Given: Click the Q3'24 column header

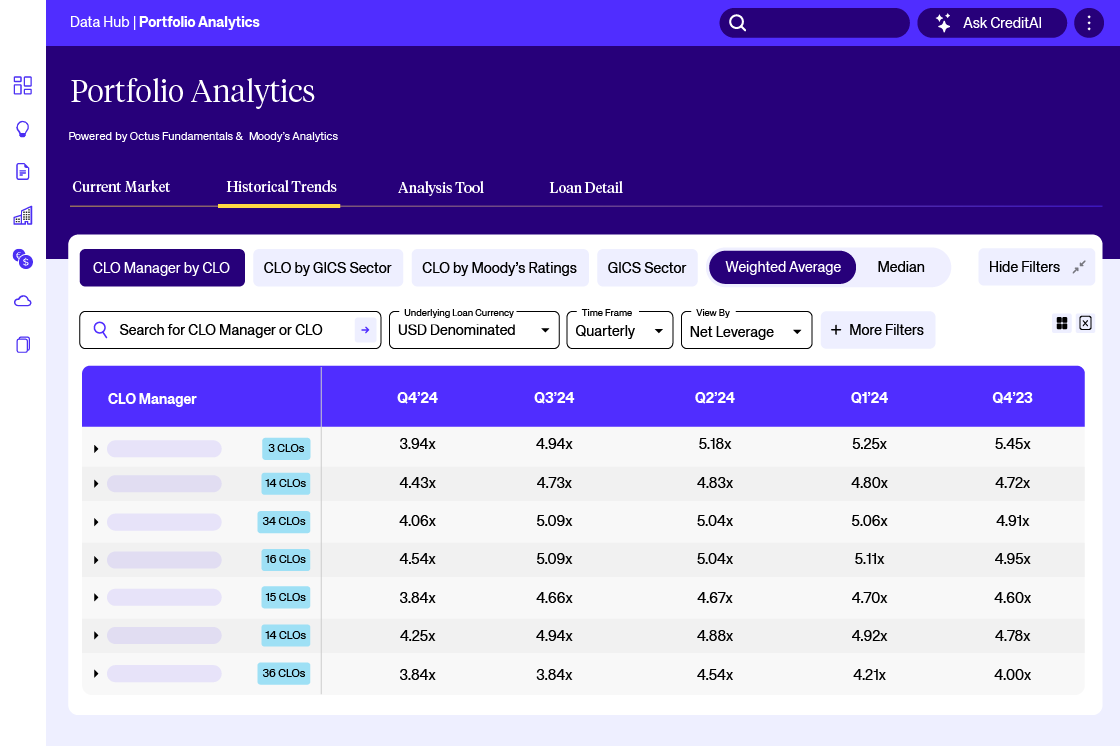Looking at the screenshot, I should [554, 398].
